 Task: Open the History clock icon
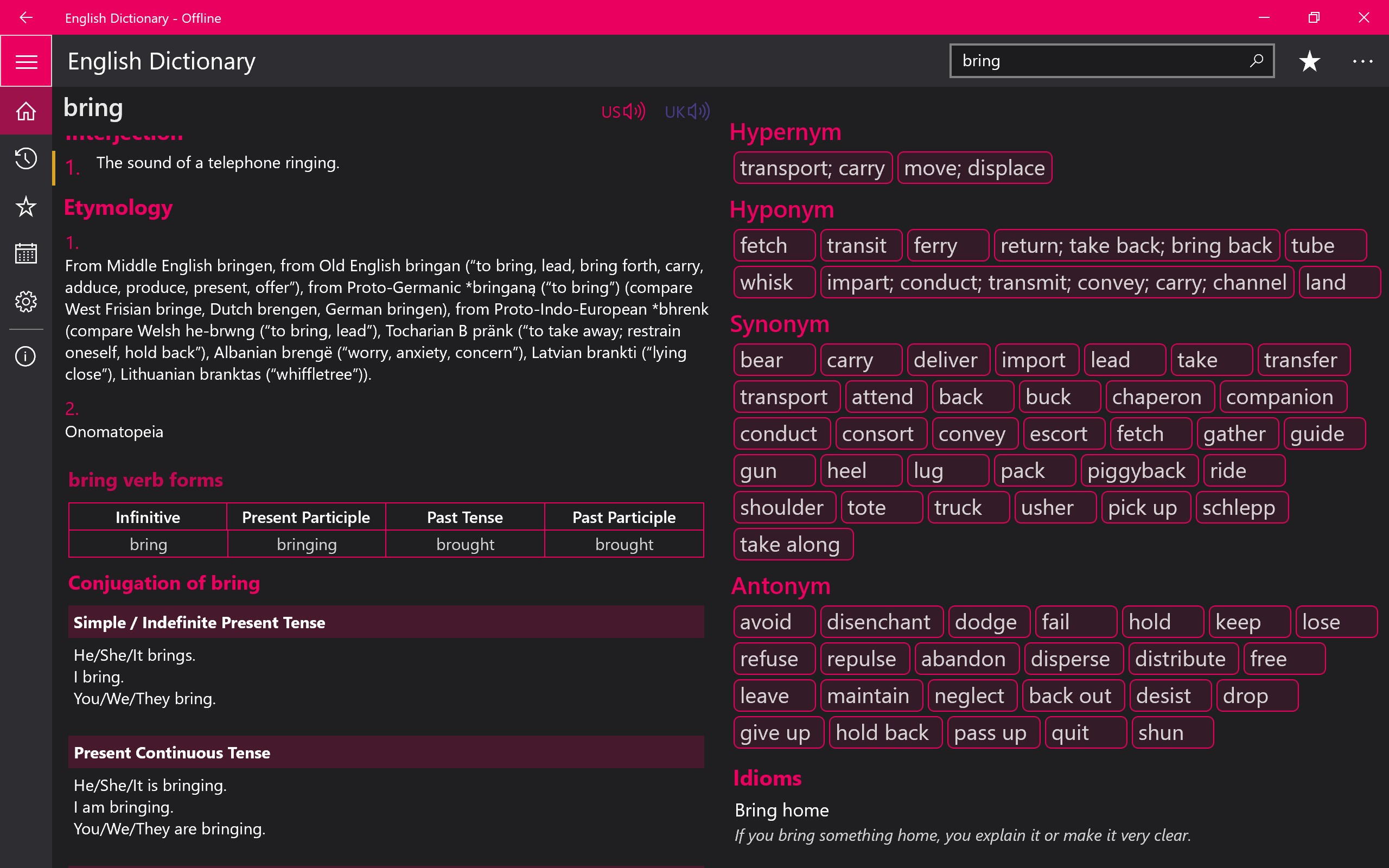(26, 158)
